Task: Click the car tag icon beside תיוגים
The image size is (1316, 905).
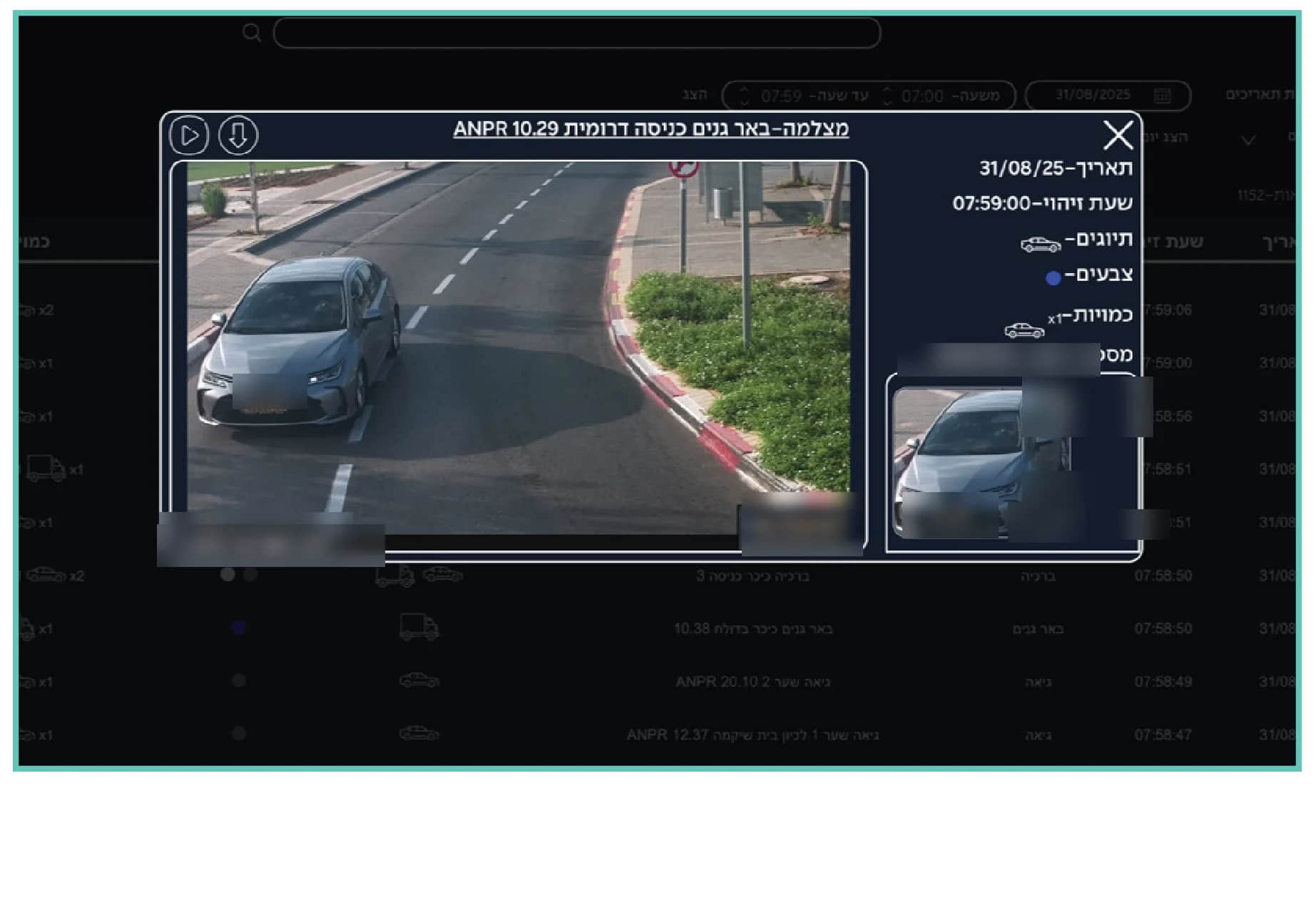Action: pyautogui.click(x=1041, y=245)
